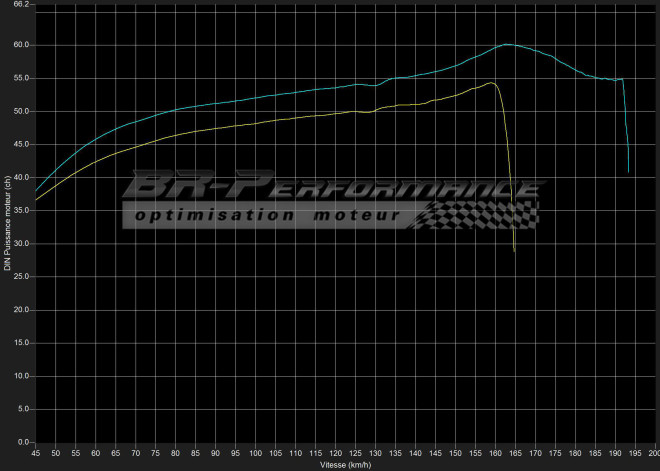Click the "Vitesse (km/h)" axis title
660x471 pixels.
(x=347, y=465)
